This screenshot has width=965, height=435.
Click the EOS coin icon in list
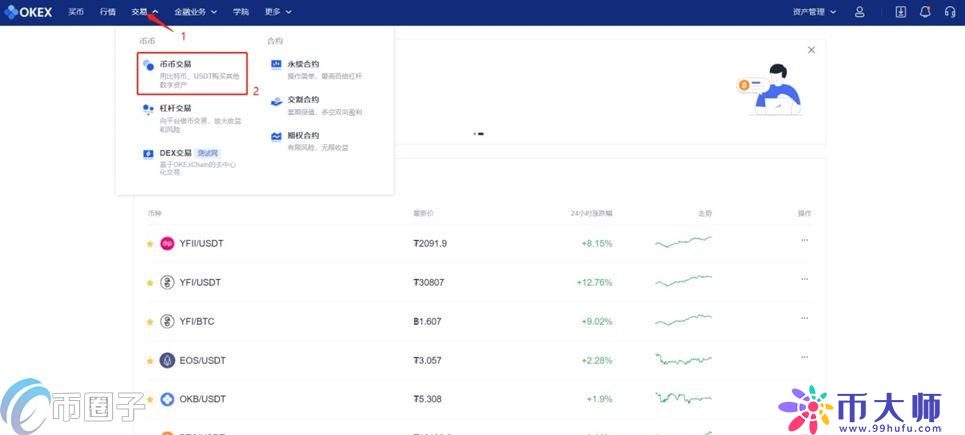click(x=167, y=360)
